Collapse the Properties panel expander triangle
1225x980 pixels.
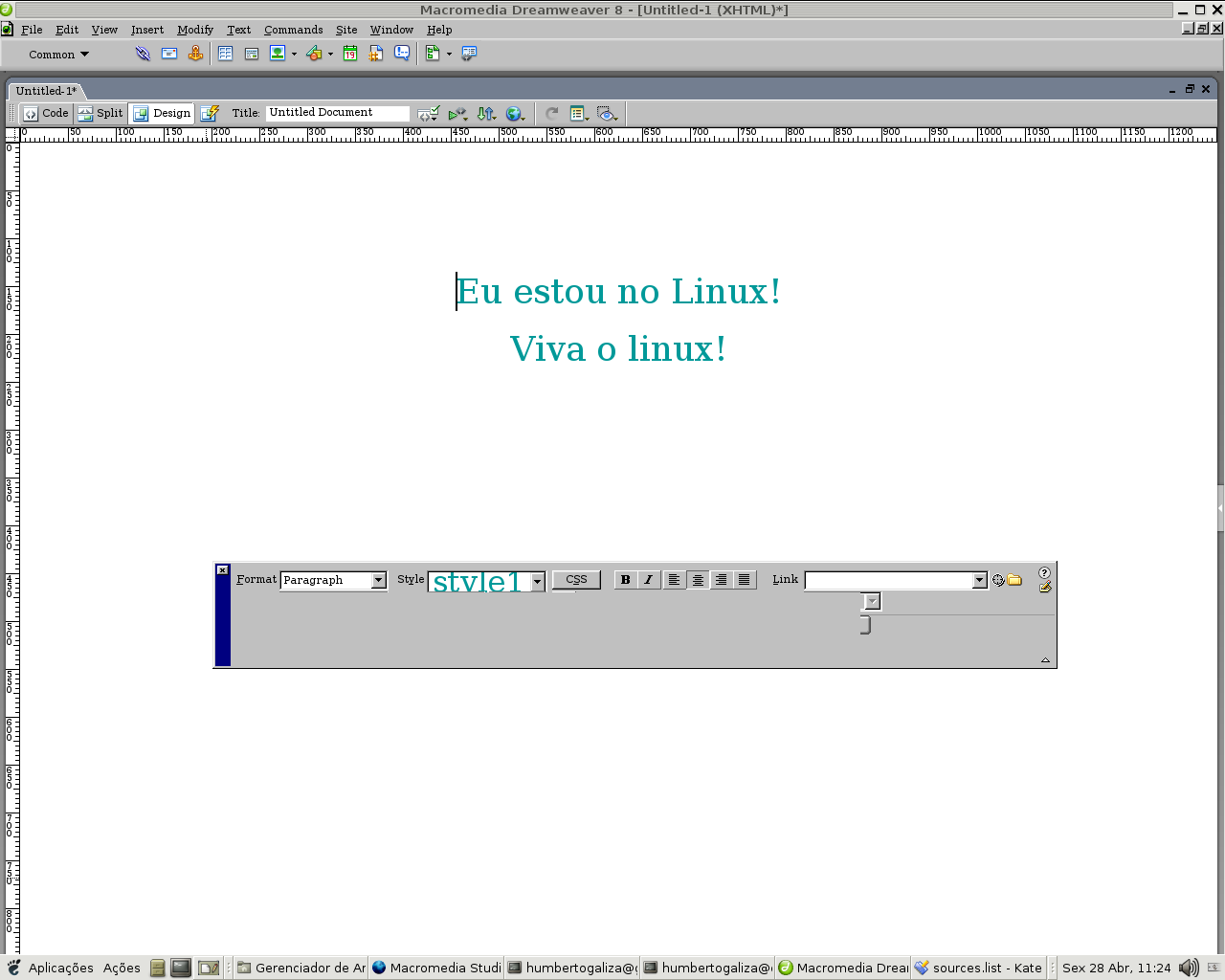click(x=1045, y=659)
